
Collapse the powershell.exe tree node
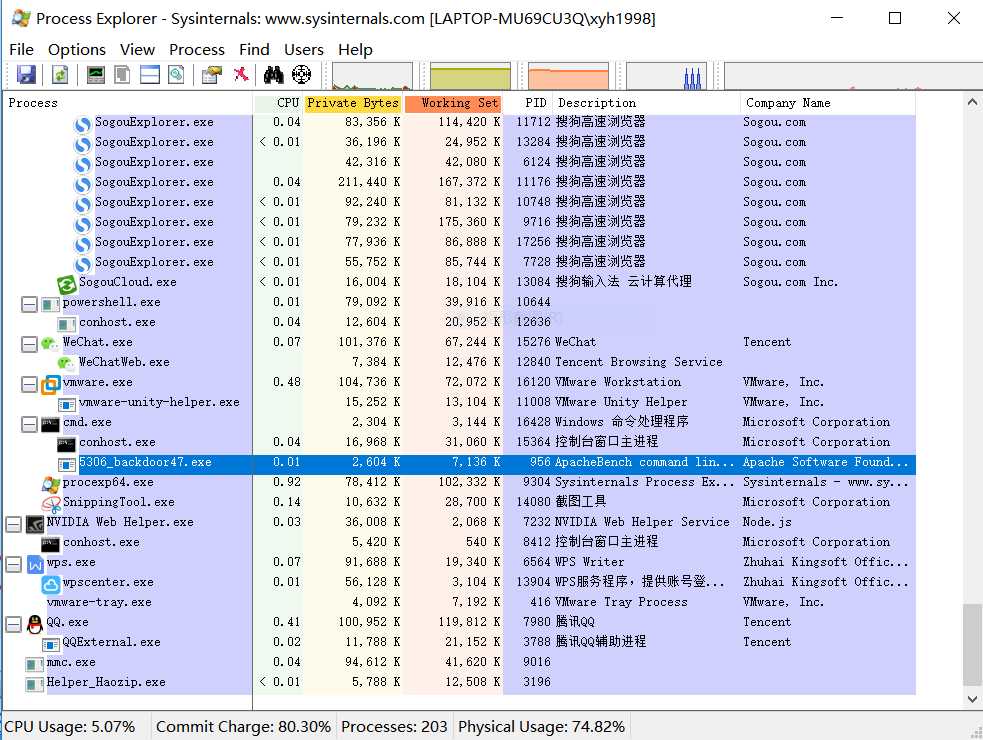[29, 304]
